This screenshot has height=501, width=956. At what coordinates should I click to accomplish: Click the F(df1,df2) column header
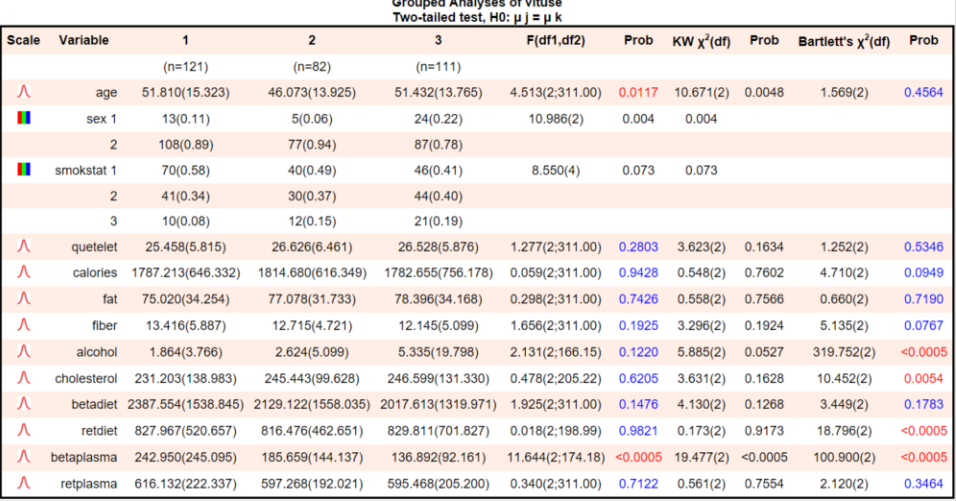click(x=556, y=41)
